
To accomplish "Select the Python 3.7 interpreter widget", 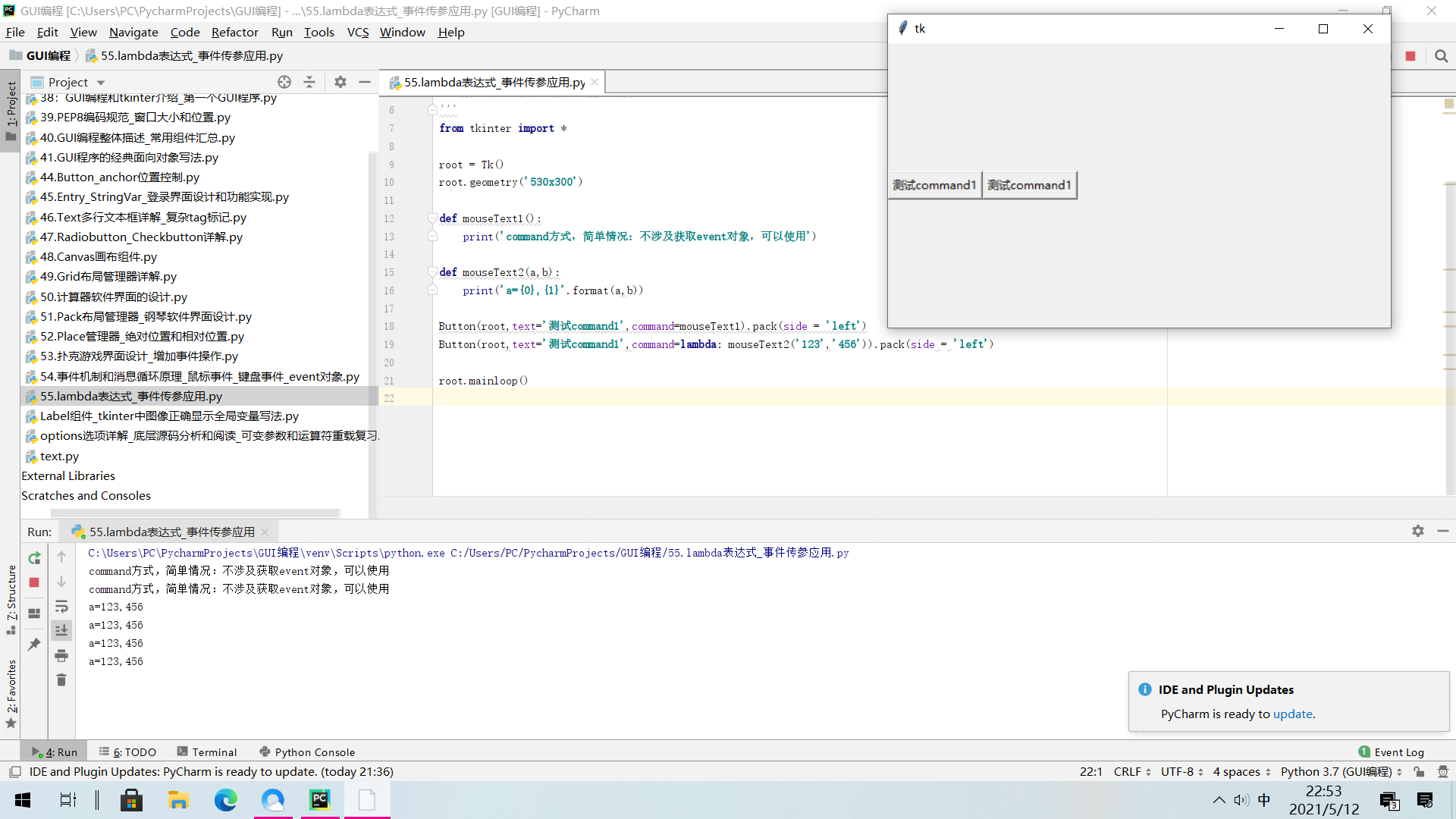I will pos(1341,771).
